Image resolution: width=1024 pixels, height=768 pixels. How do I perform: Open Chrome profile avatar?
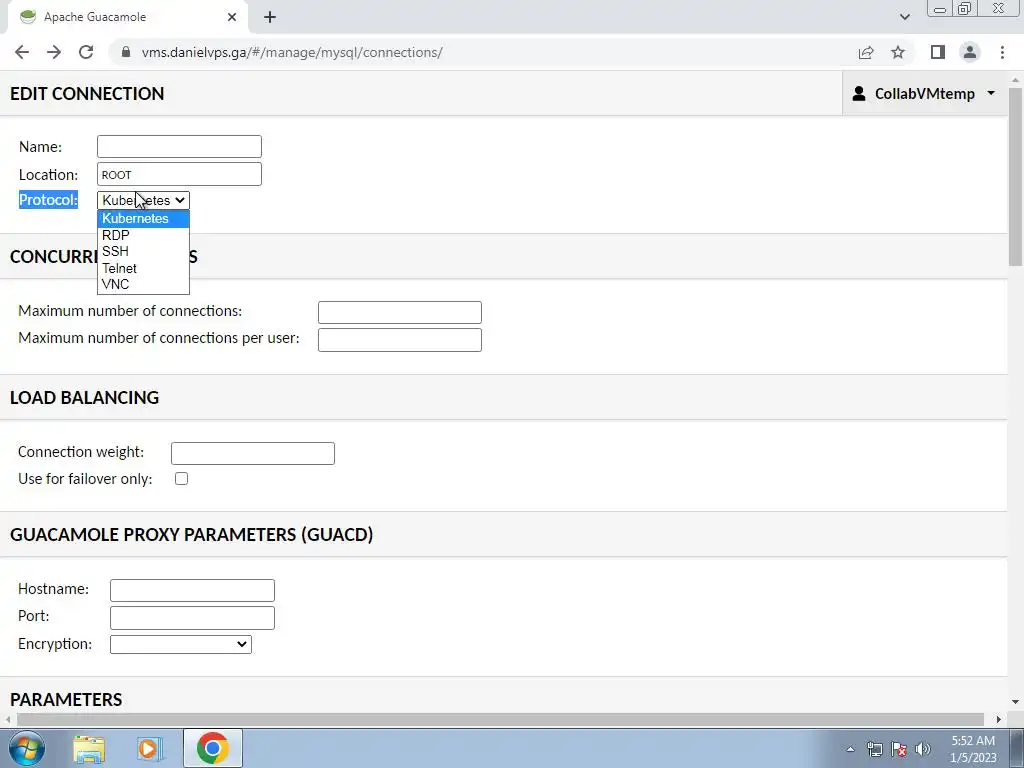pos(970,52)
